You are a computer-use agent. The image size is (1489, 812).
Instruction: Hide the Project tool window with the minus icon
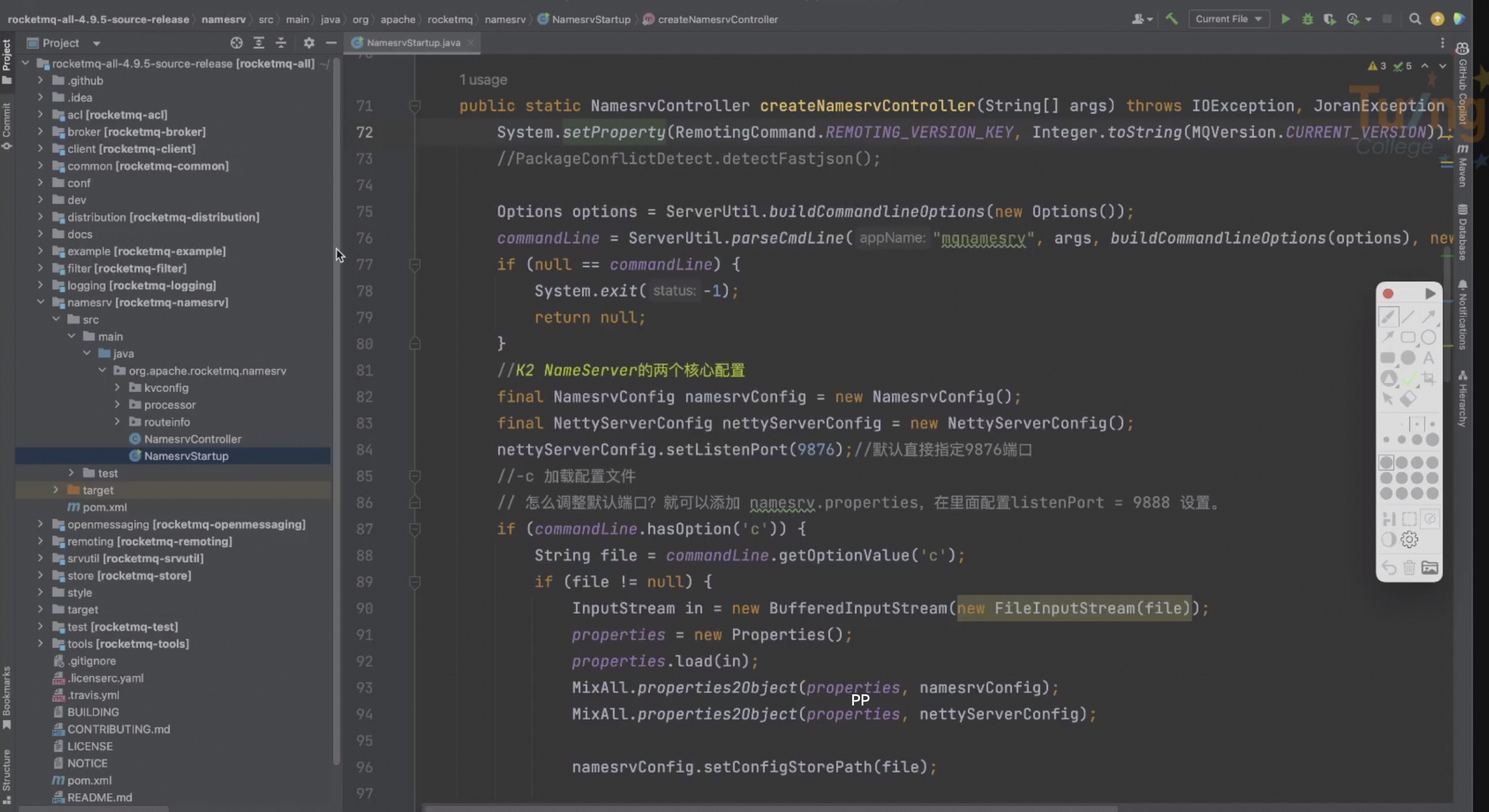331,42
